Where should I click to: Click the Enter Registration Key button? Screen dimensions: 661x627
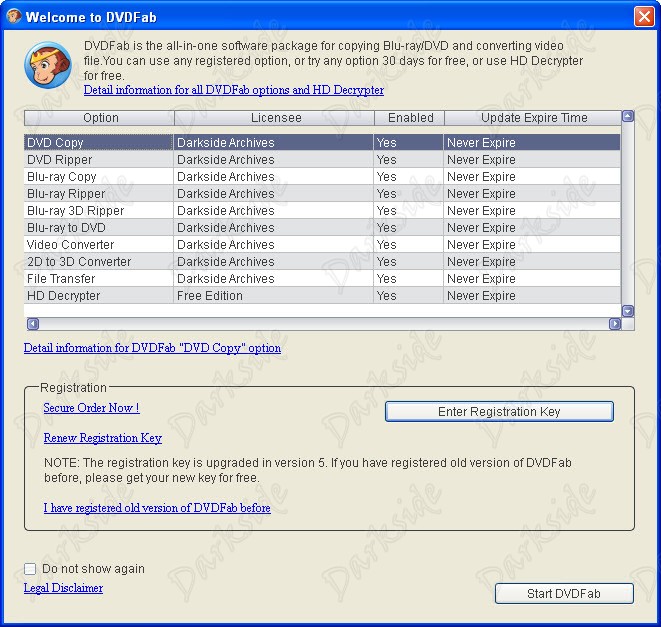499,411
